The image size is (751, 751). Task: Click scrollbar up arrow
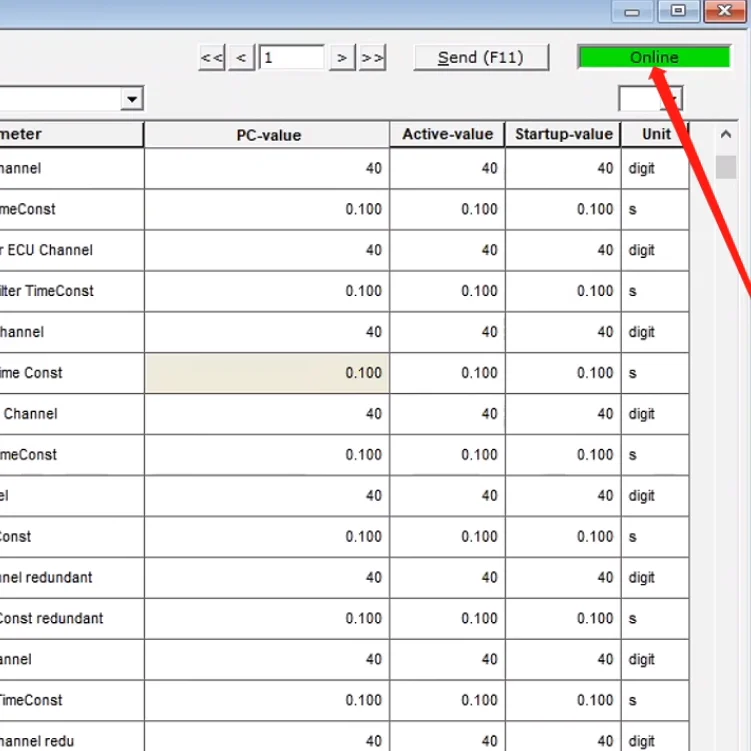tap(726, 134)
